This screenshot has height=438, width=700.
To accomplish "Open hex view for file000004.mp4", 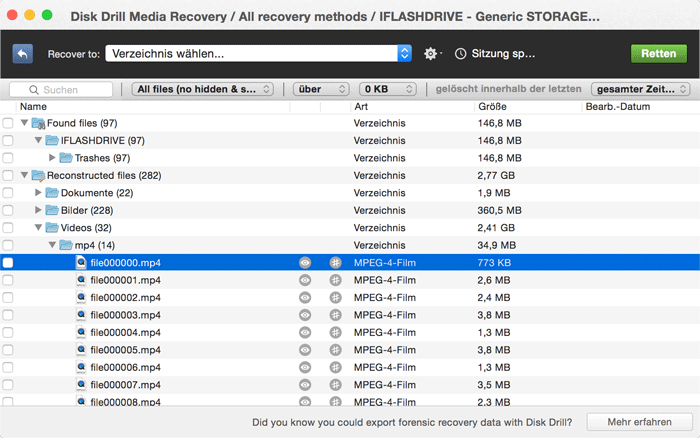I will (x=335, y=333).
